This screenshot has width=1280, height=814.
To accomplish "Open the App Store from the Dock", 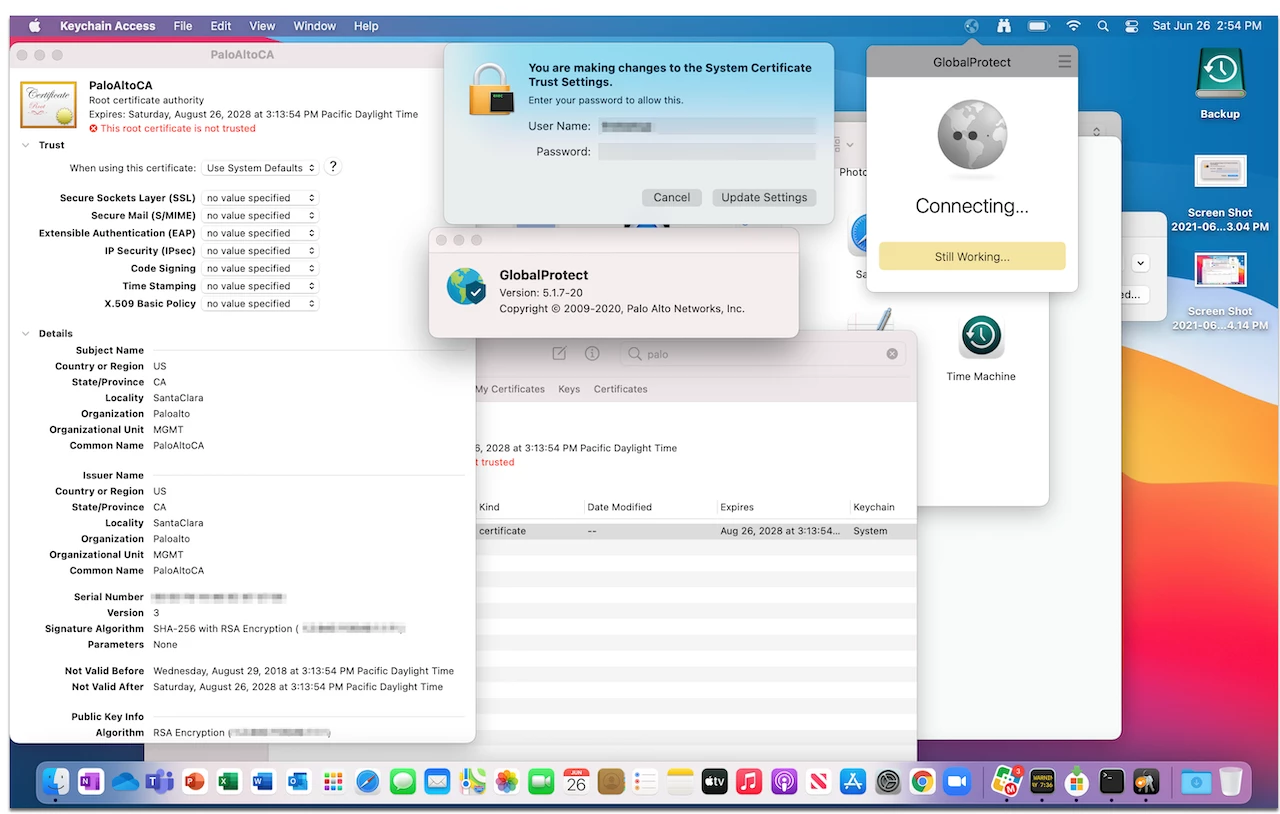I will click(x=853, y=781).
